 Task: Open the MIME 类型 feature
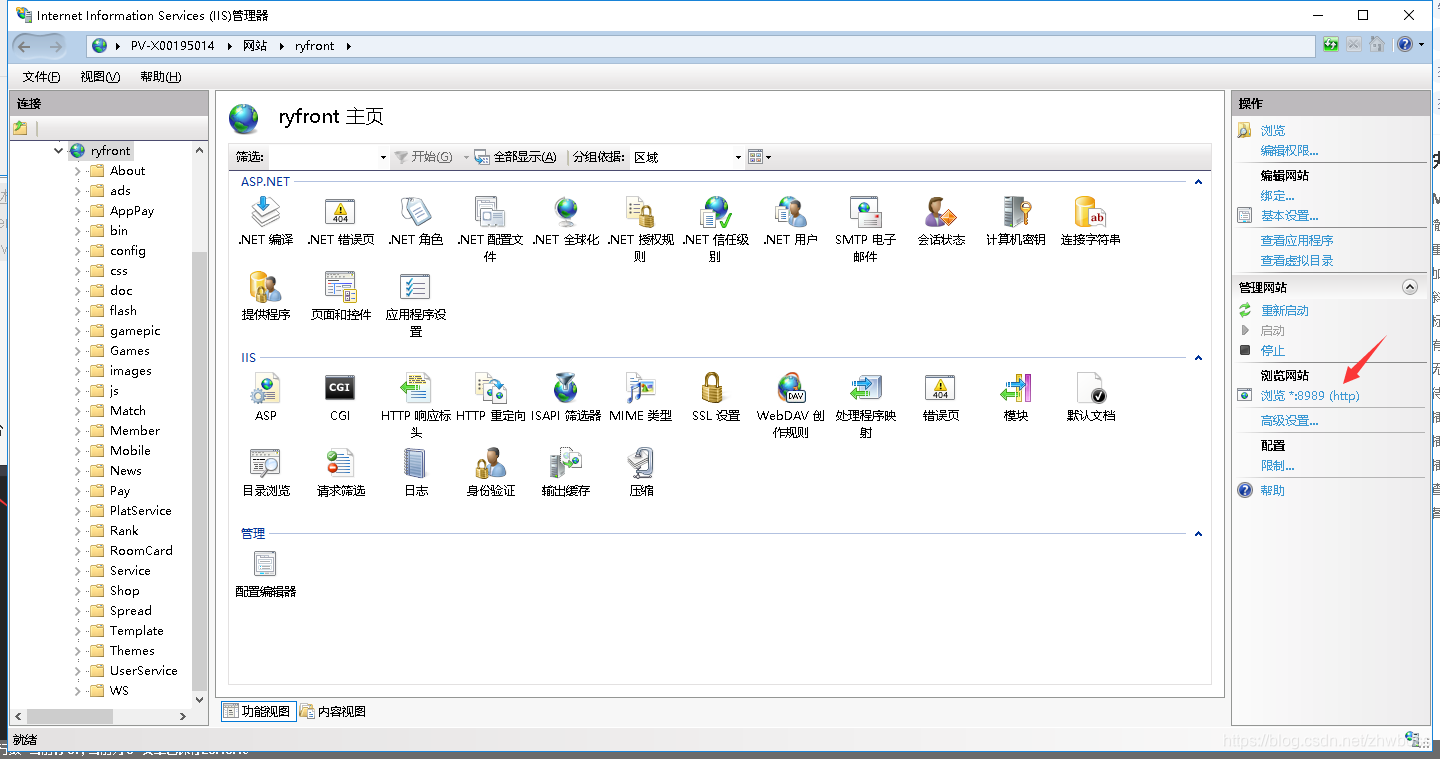640,397
